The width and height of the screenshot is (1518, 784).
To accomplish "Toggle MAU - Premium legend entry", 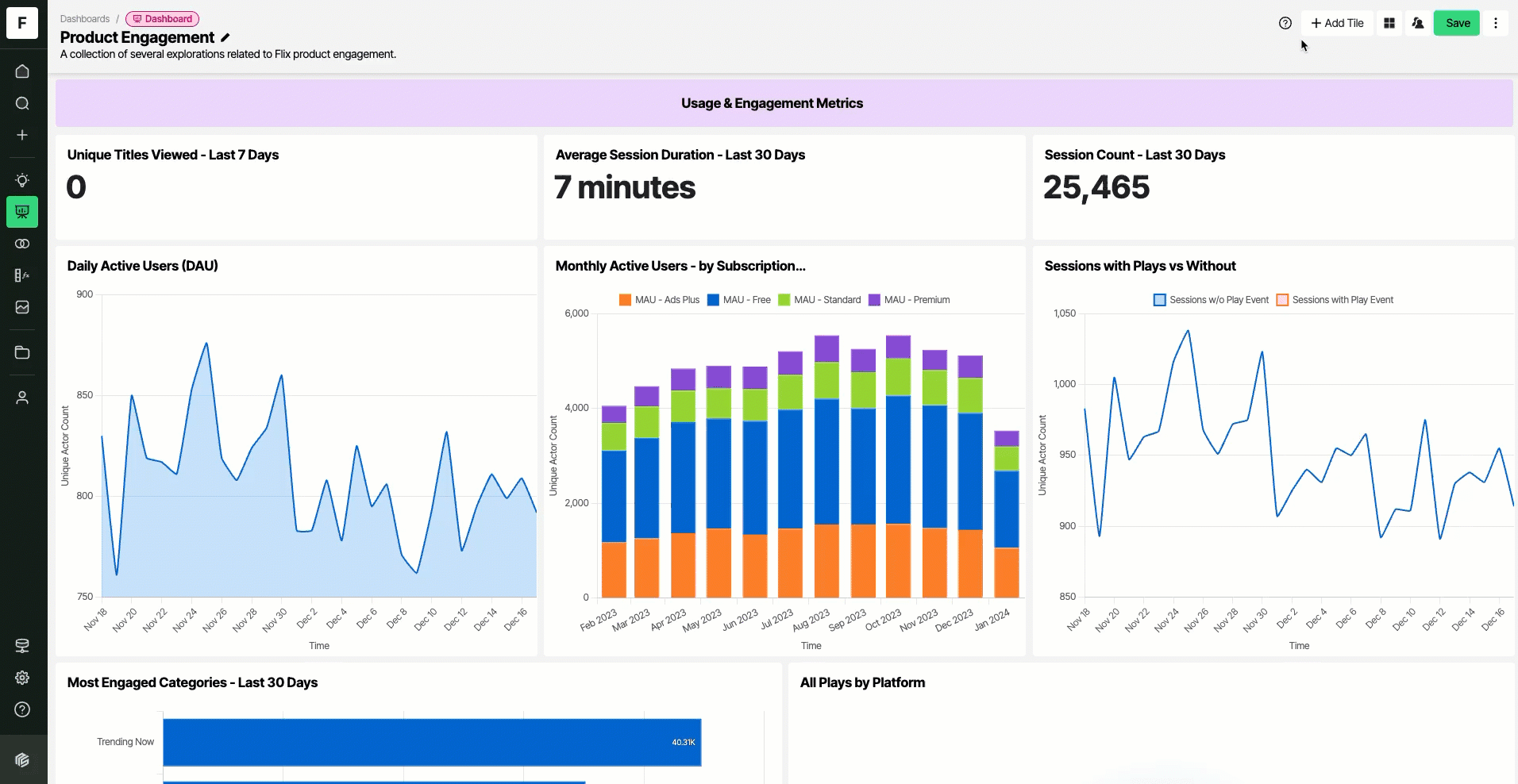I will click(x=909, y=300).
